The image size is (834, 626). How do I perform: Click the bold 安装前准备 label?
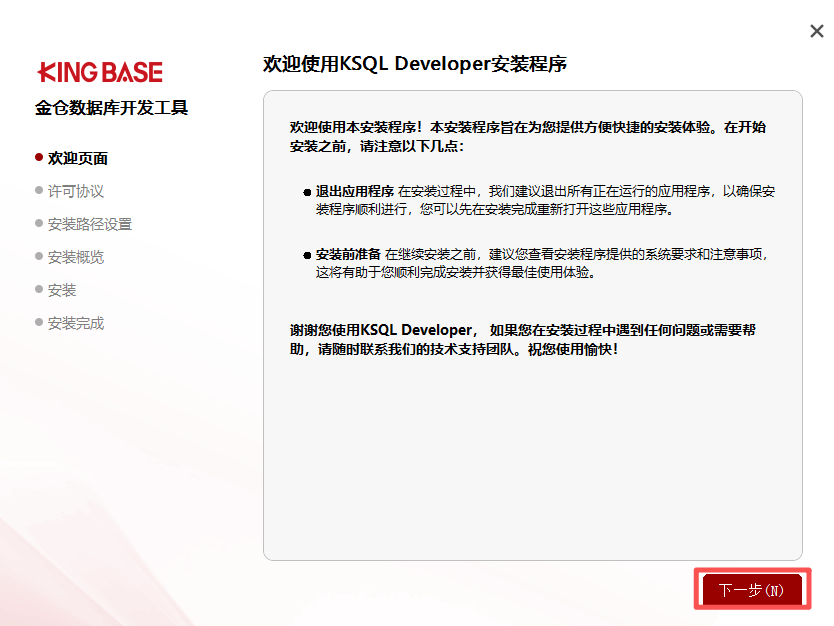click(x=347, y=254)
